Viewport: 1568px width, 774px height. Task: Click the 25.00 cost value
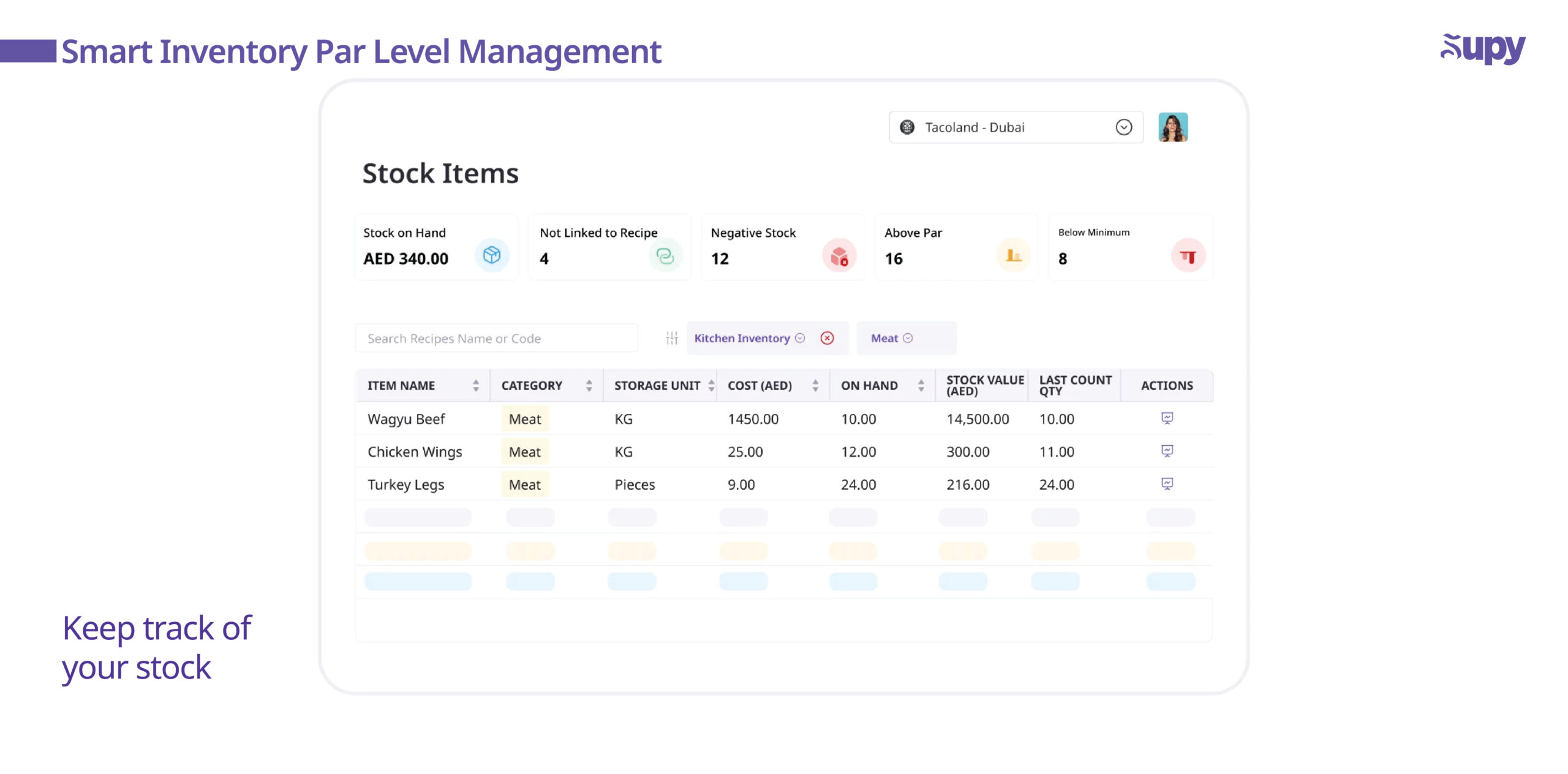[745, 452]
